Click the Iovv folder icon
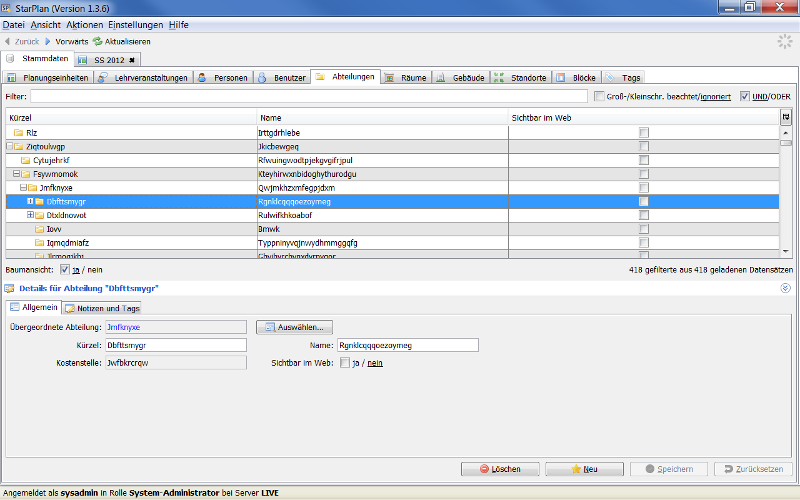Screen dimensions: 800x500 coord(39,229)
